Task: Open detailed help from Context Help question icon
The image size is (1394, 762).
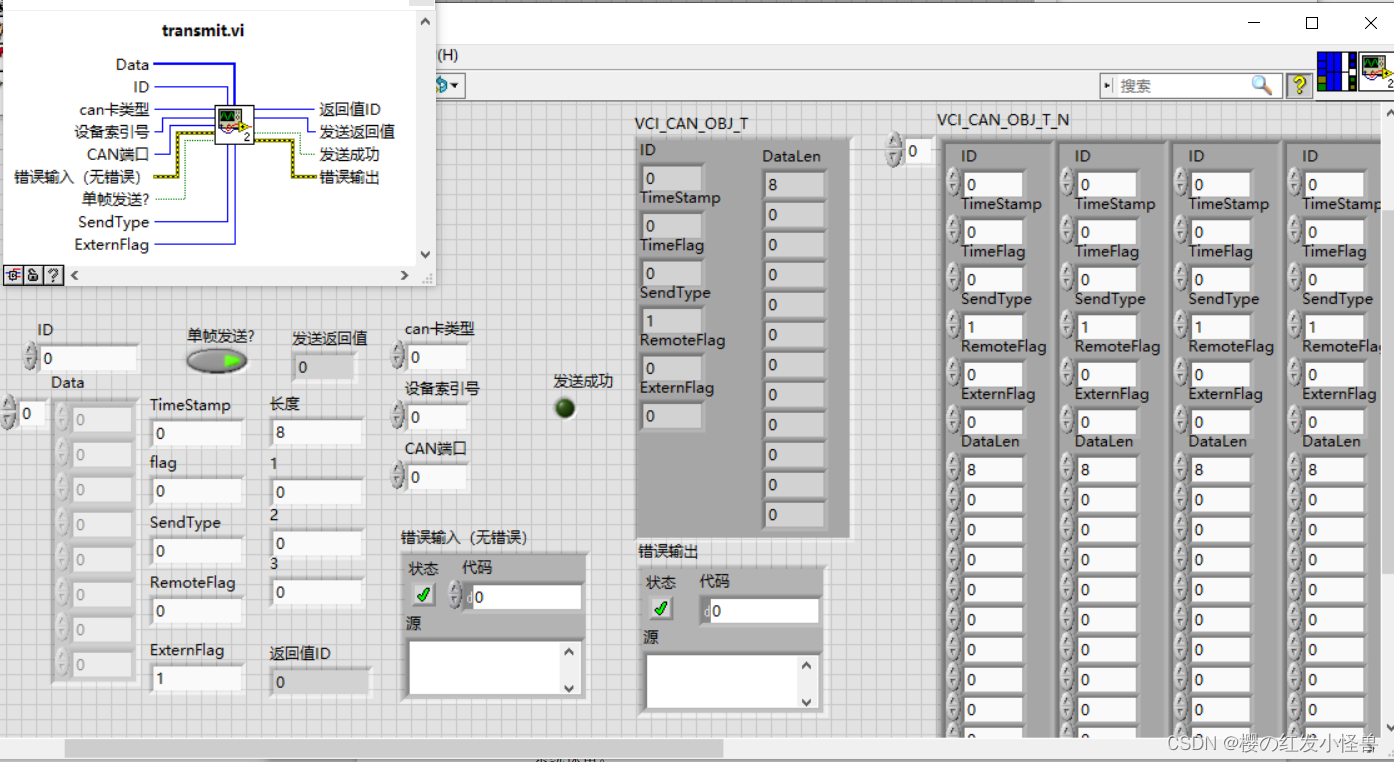Action: 53,275
